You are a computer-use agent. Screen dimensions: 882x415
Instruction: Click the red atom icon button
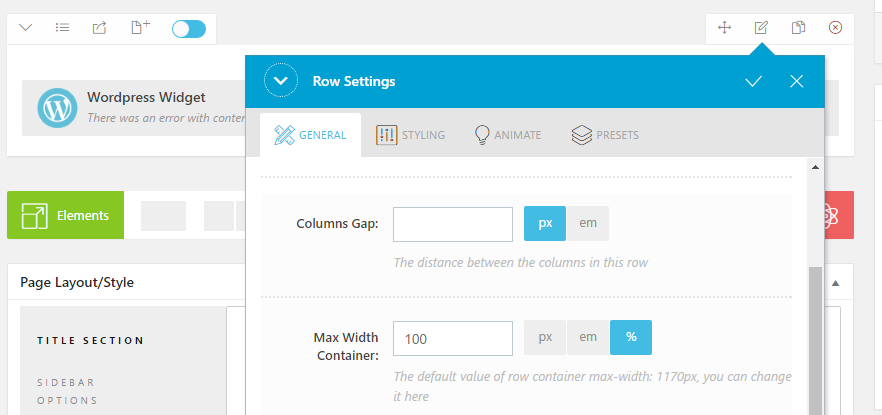tap(828, 215)
